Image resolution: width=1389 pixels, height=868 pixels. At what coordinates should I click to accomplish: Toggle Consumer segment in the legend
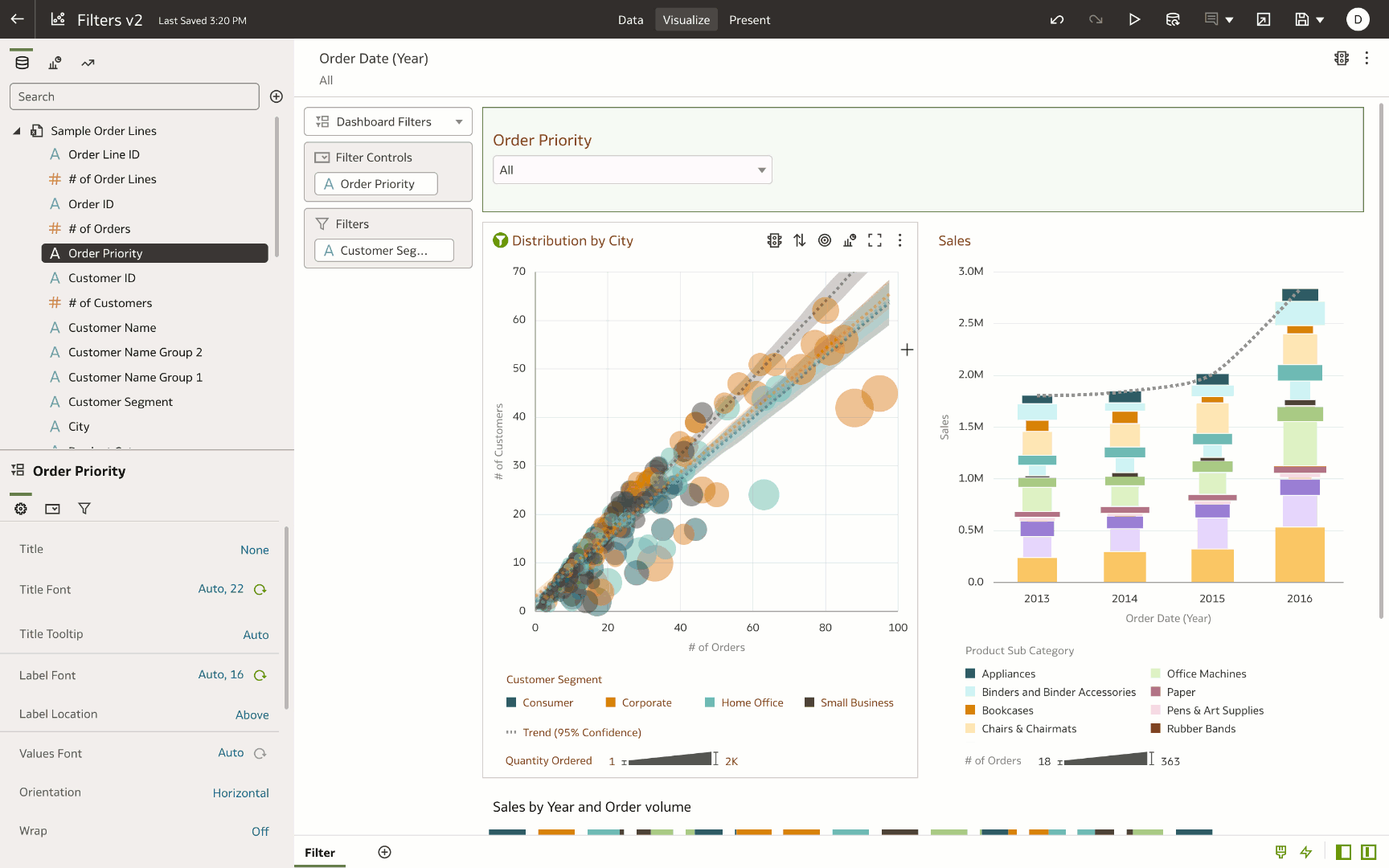pos(540,702)
